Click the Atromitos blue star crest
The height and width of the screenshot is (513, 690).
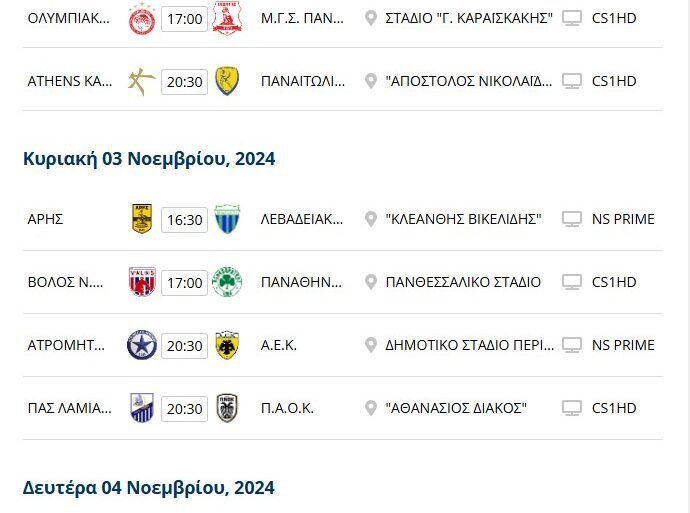(141, 345)
